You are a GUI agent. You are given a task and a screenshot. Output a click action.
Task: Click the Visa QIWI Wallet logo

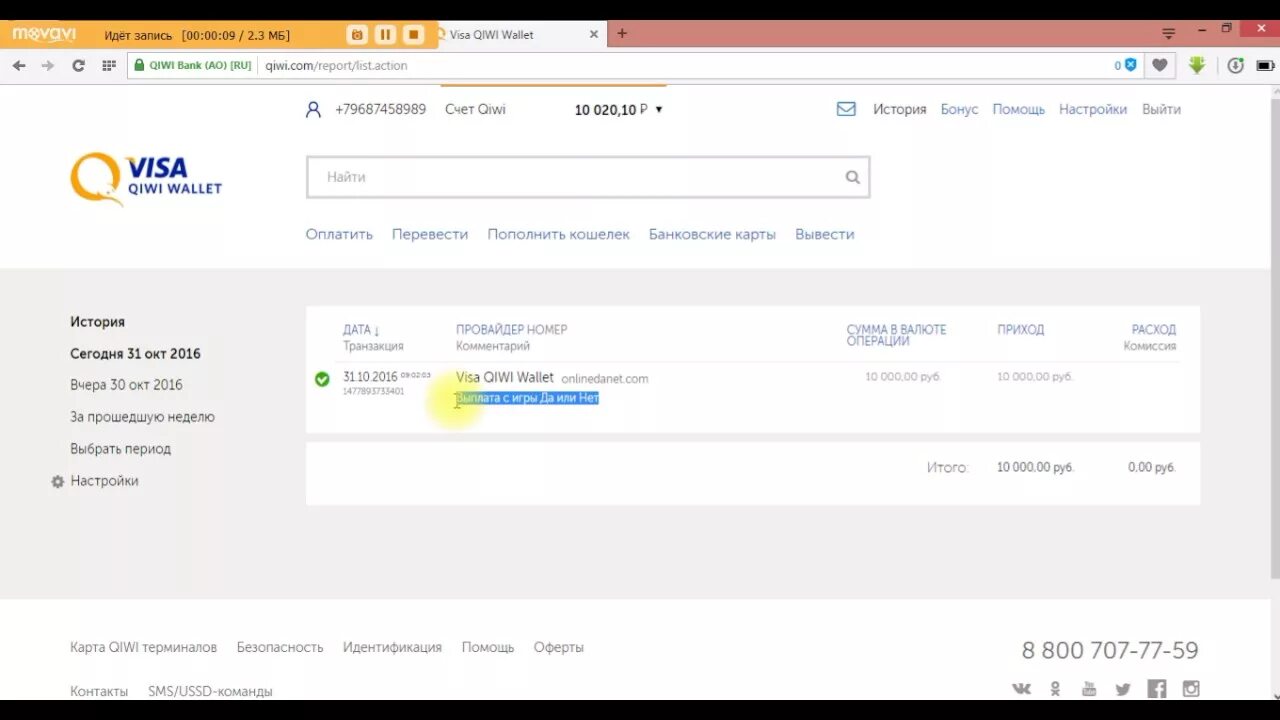pyautogui.click(x=146, y=178)
